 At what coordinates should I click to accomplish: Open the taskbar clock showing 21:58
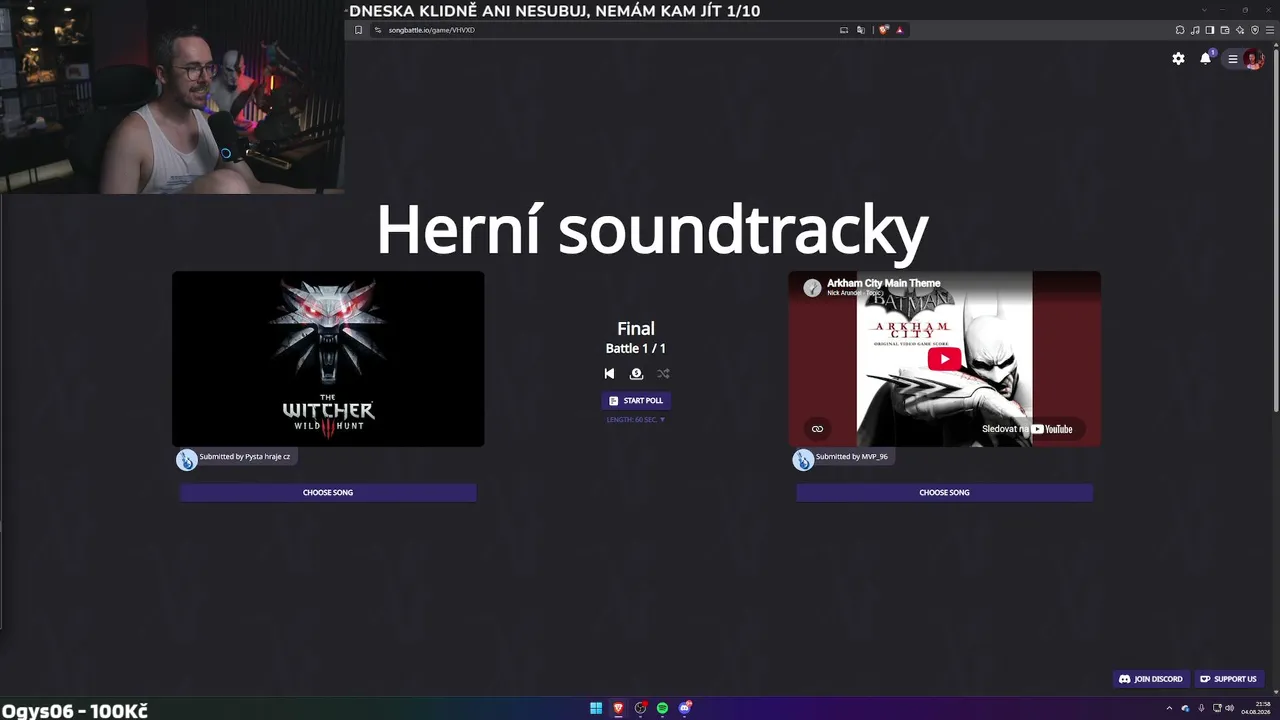pos(1256,708)
